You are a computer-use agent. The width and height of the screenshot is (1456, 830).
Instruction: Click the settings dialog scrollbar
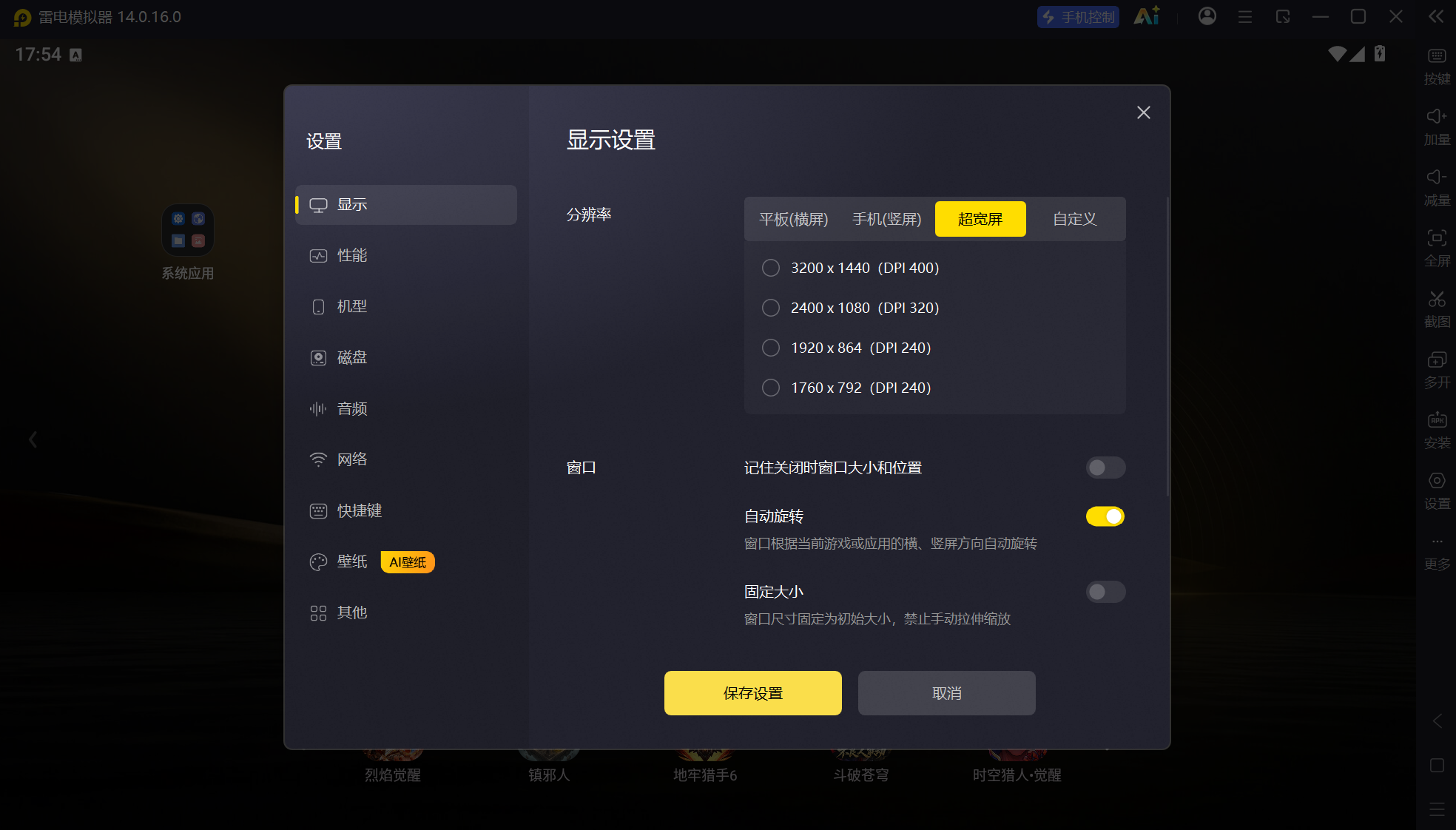pyautogui.click(x=1167, y=346)
